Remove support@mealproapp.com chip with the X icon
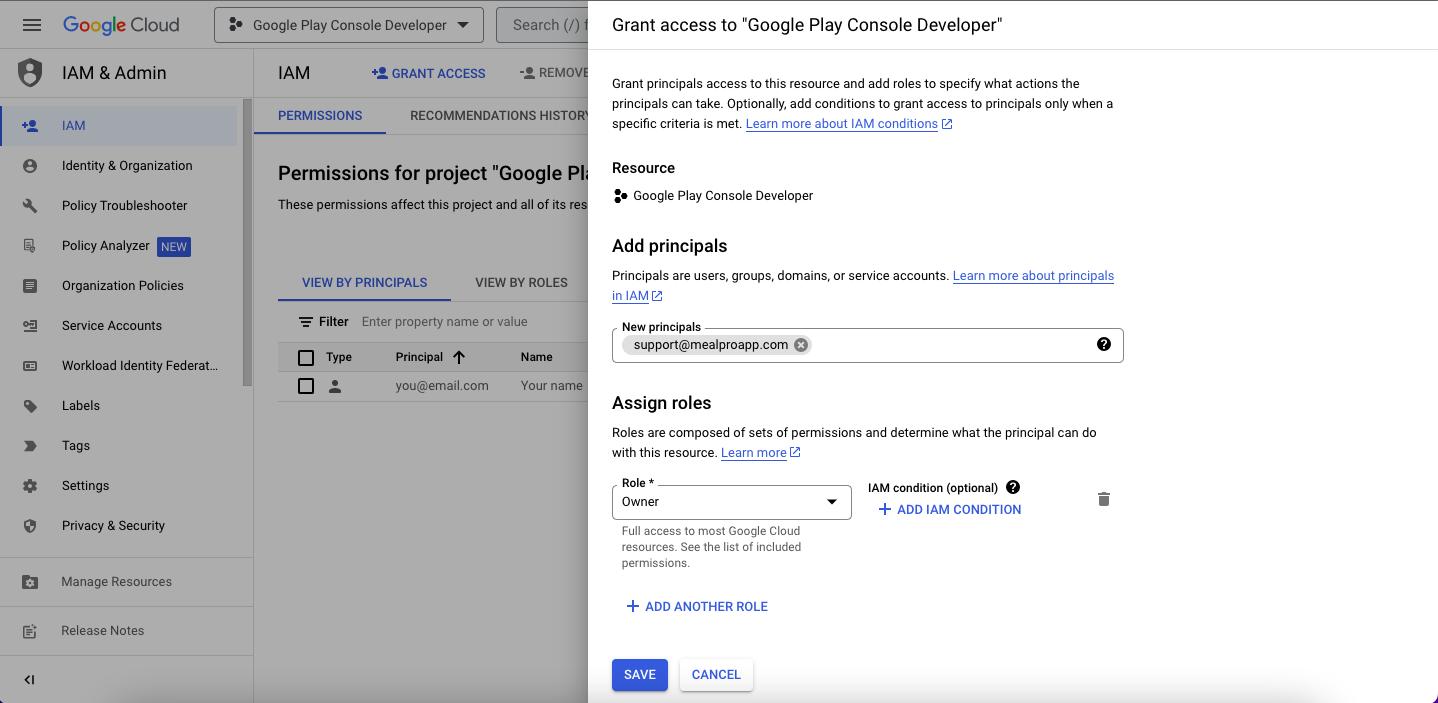This screenshot has height=703, width=1438. (x=801, y=345)
